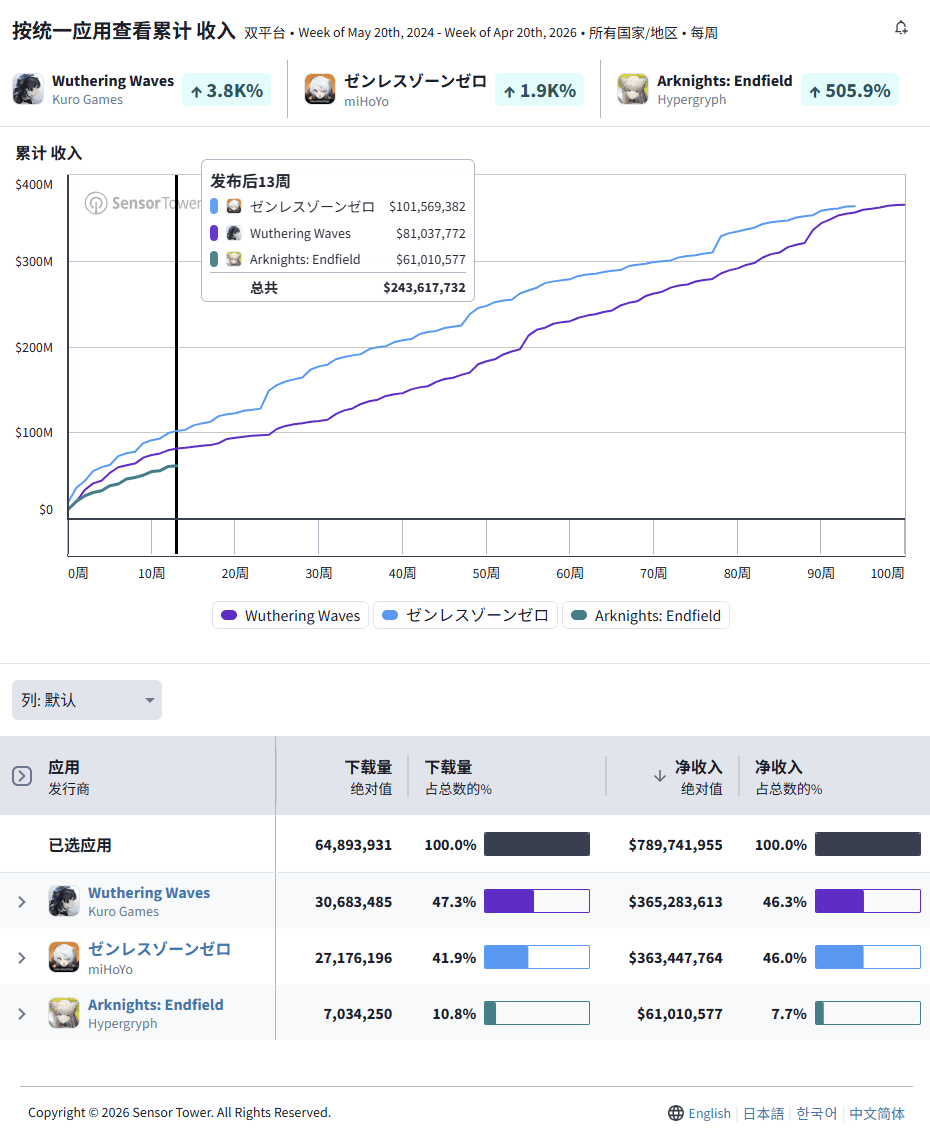Expand the app column panel arrow
The image size is (930, 1134).
(22, 776)
